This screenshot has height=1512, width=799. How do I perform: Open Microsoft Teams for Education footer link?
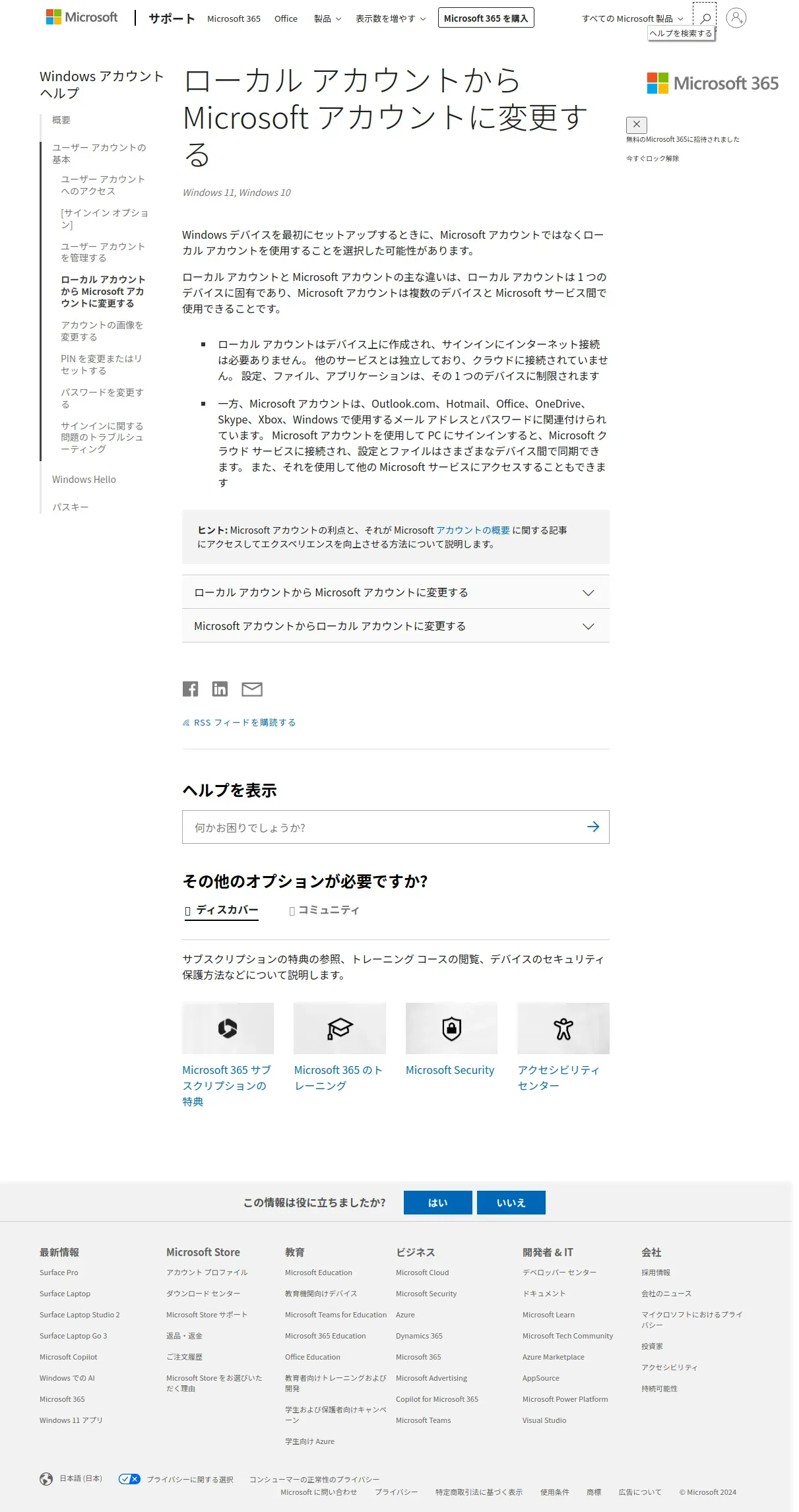pos(336,1315)
